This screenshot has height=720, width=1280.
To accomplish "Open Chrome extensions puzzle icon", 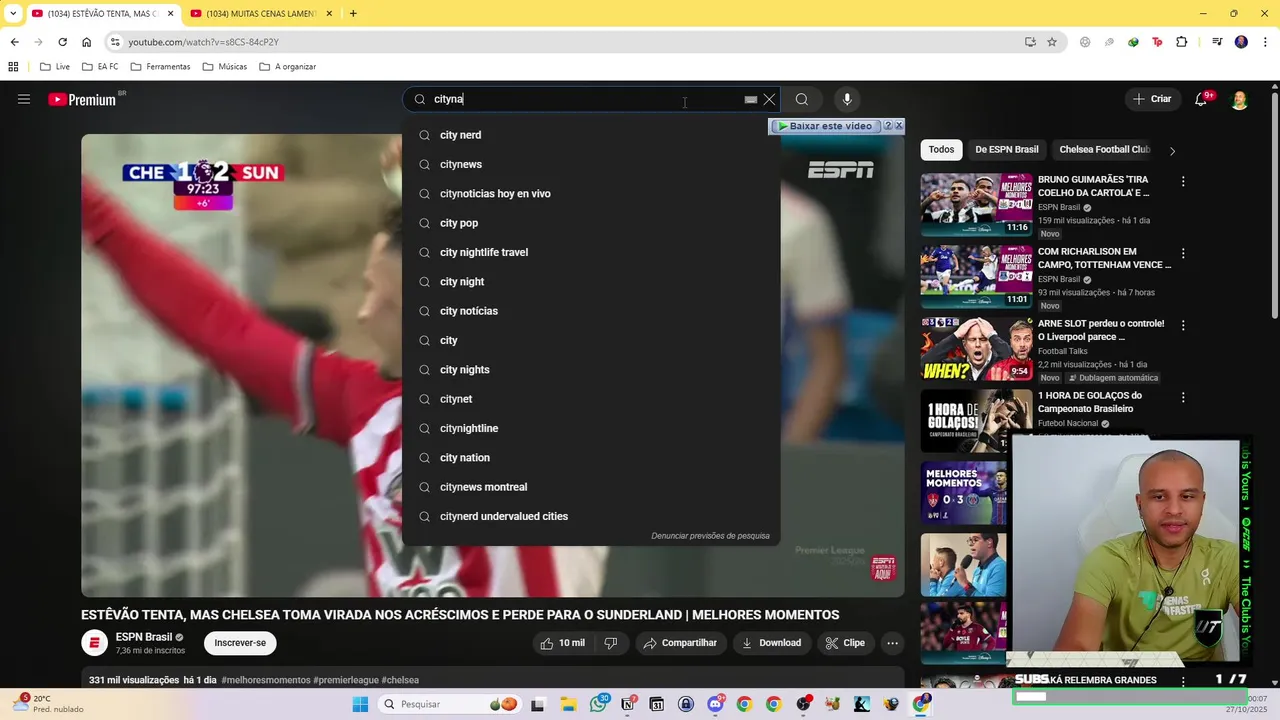I will coord(1182,42).
